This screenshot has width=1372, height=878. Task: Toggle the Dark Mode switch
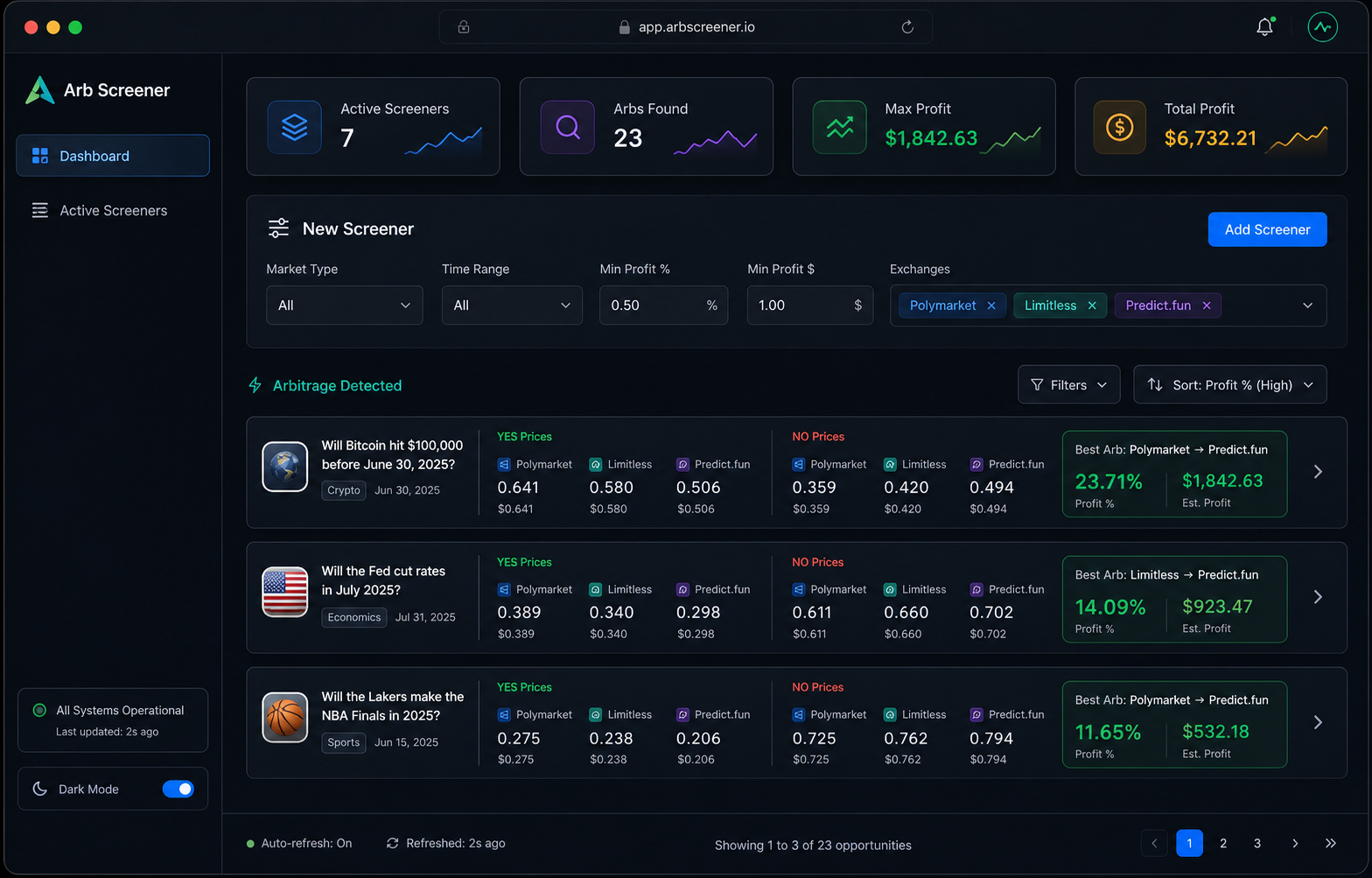click(x=178, y=789)
